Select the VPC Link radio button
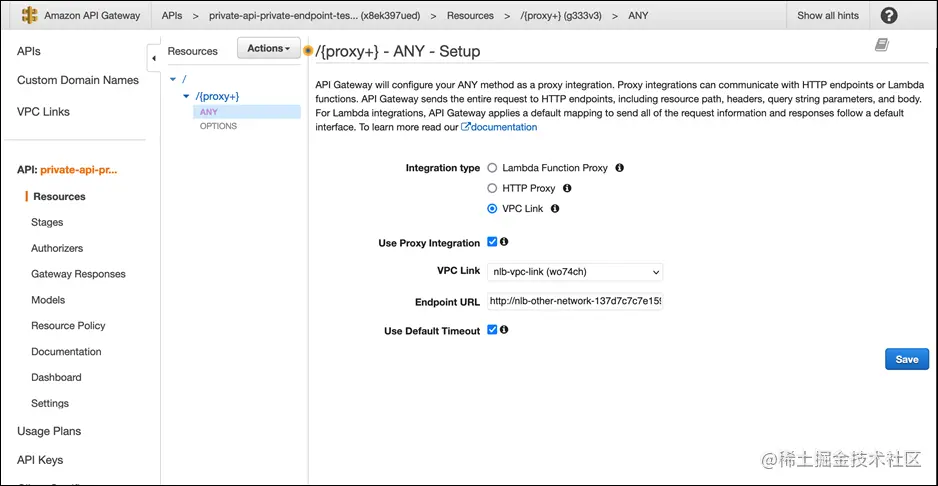Image resolution: width=938 pixels, height=486 pixels. pyautogui.click(x=492, y=209)
